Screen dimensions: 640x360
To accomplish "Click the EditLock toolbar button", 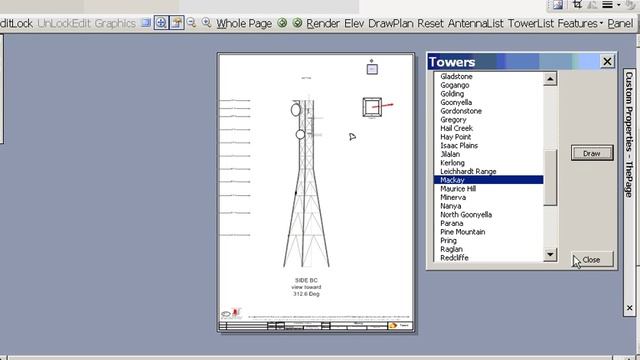I will pos(16,23).
